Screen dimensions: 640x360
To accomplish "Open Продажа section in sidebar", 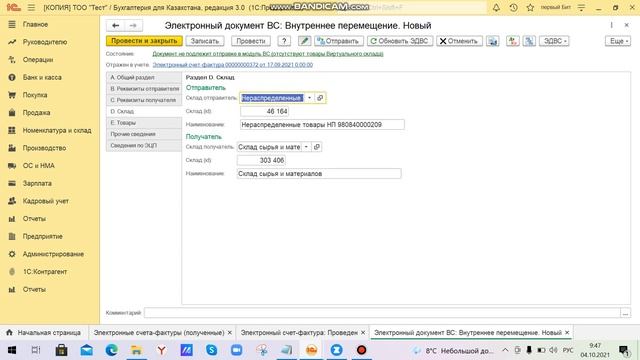I will (x=36, y=112).
